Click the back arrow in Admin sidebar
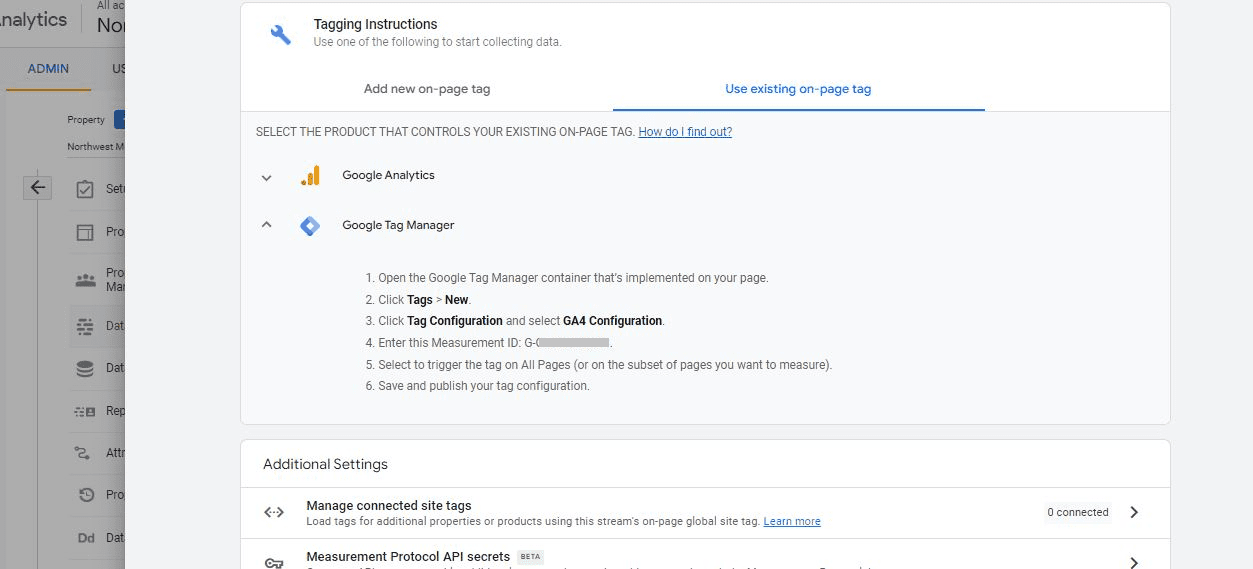This screenshot has width=1253, height=569. 38,187
